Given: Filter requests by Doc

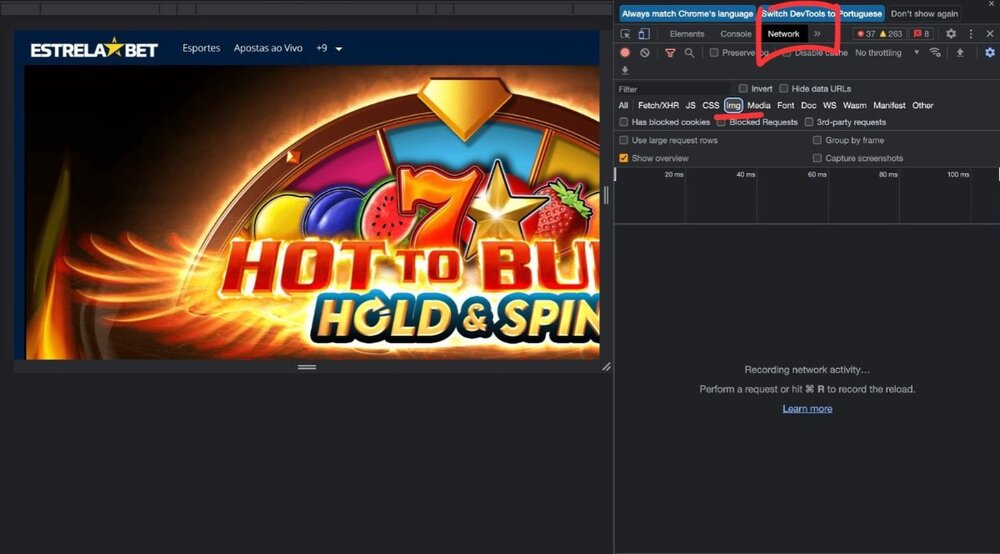Looking at the screenshot, I should [809, 105].
